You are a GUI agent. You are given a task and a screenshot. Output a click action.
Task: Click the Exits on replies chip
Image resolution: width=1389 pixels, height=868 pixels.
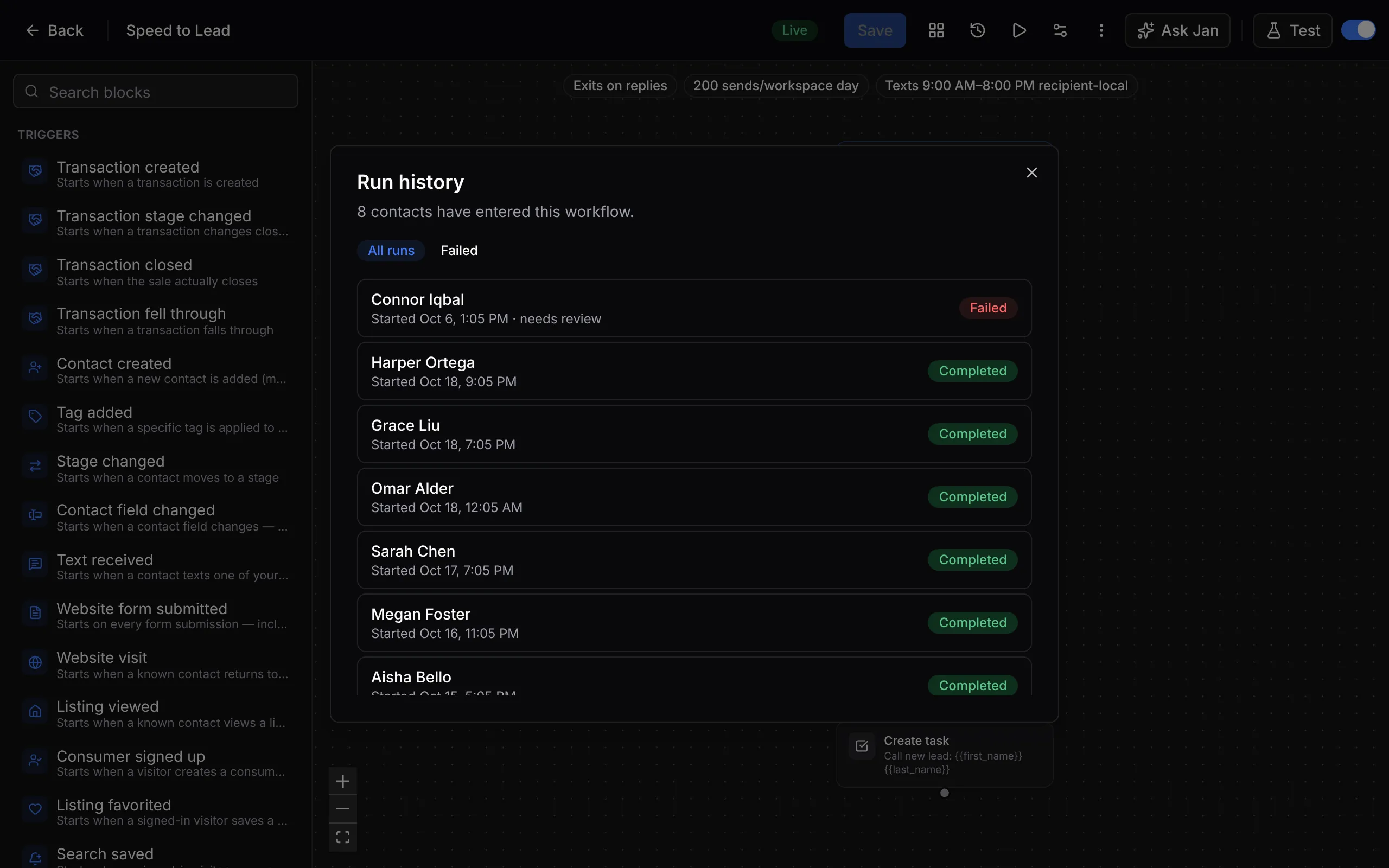pos(620,86)
